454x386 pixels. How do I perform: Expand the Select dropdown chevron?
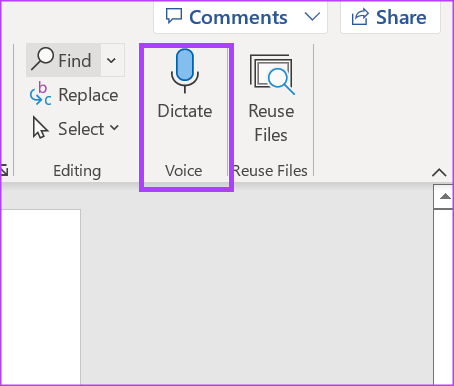tap(114, 127)
